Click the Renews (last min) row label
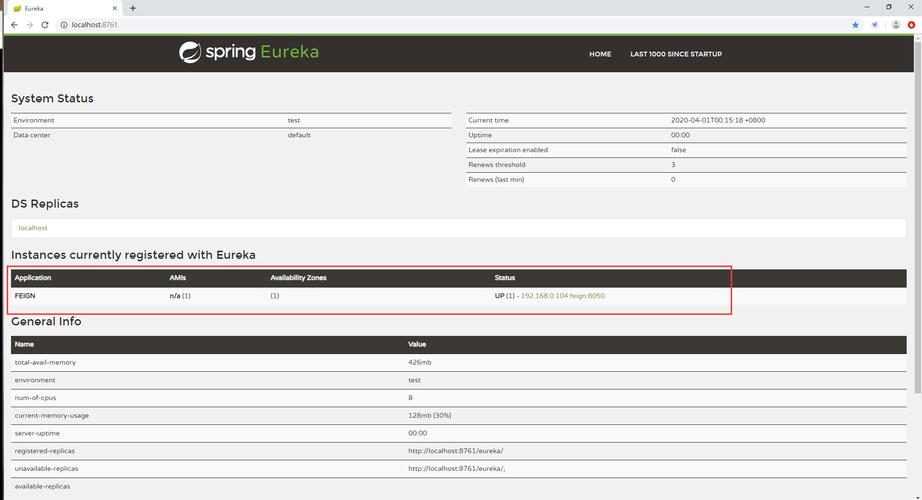Viewport: 922px width, 500px height. 496,179
